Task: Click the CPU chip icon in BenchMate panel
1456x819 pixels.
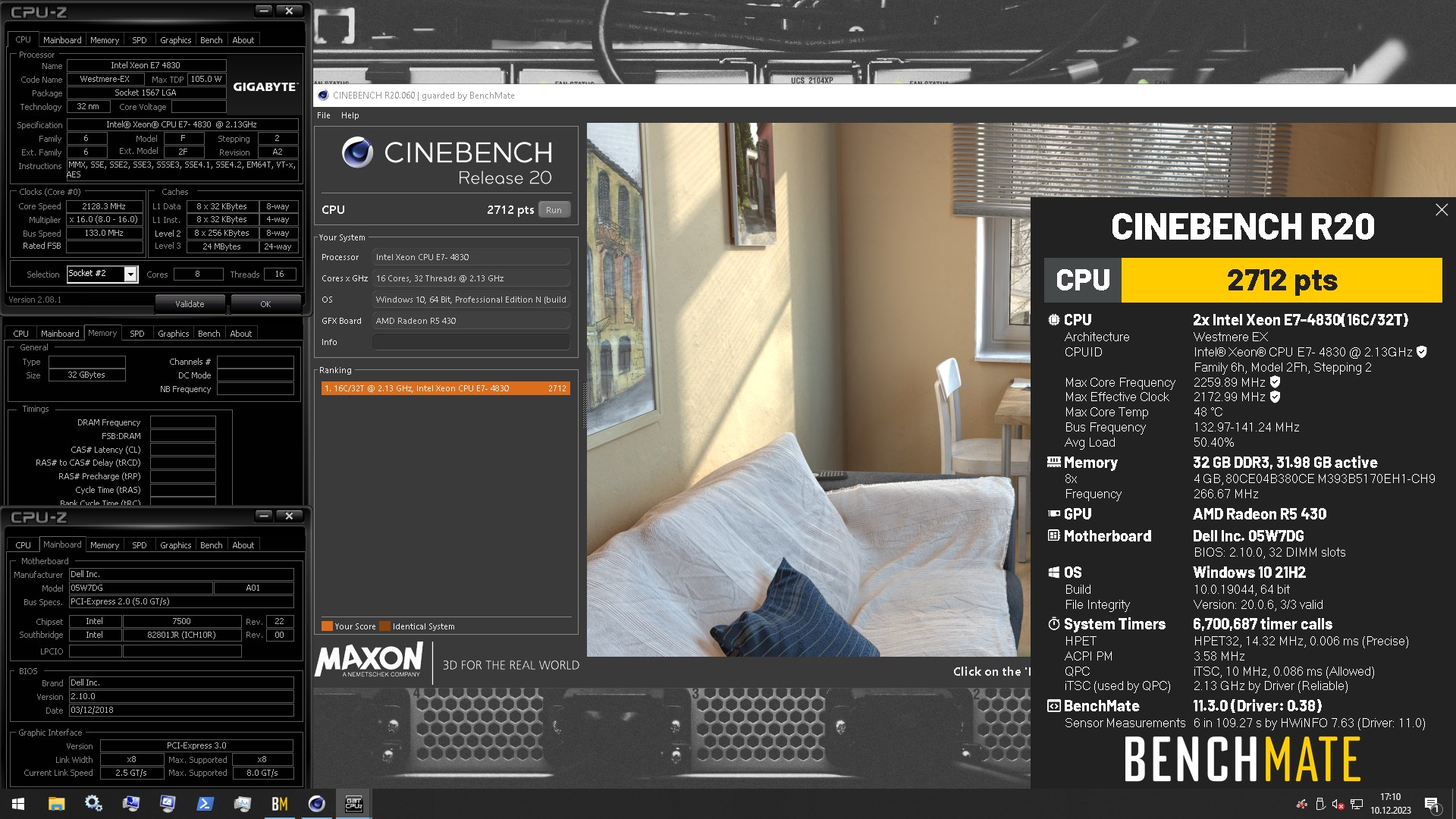Action: point(1054,320)
